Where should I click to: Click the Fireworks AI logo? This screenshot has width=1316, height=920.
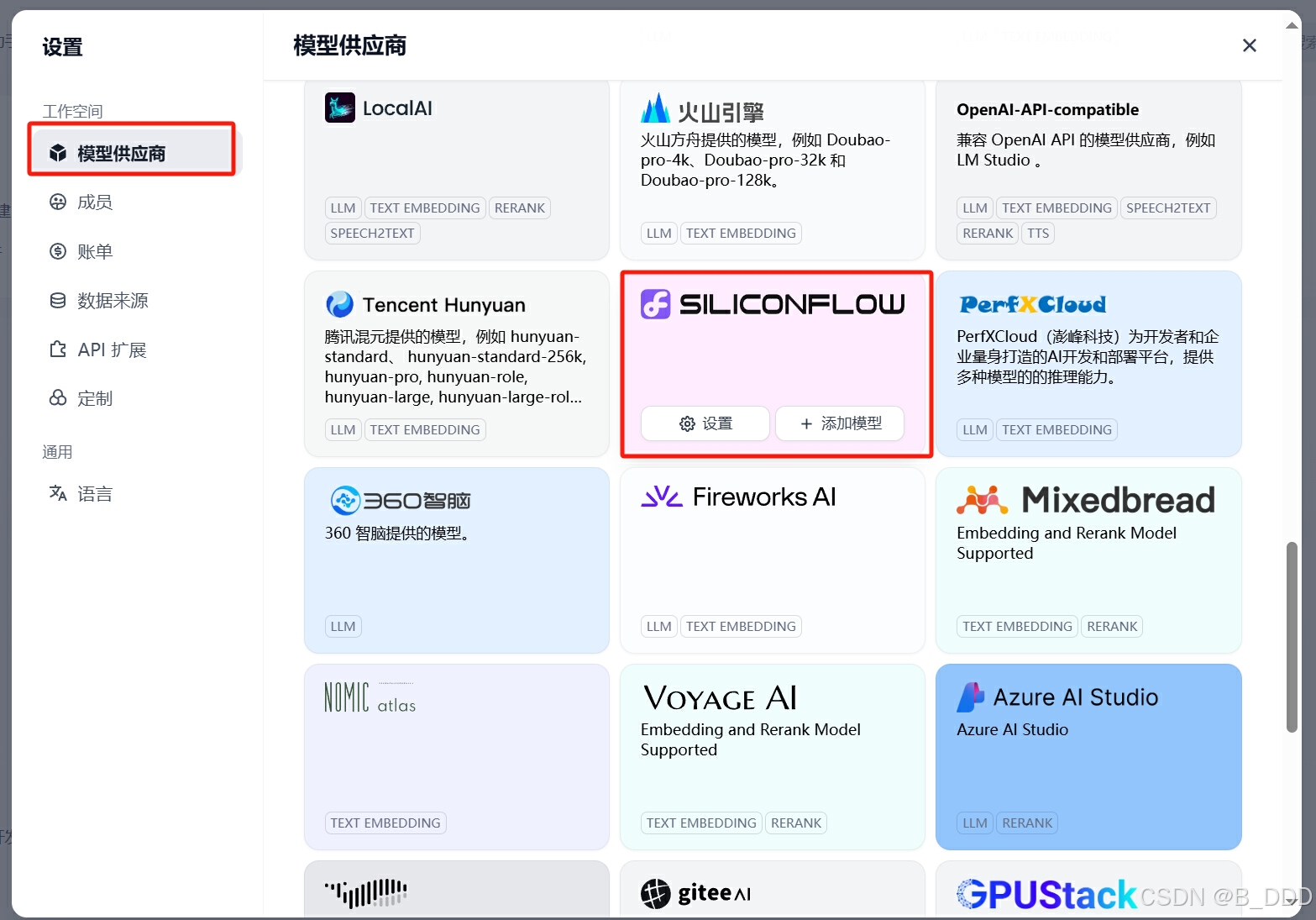click(738, 497)
